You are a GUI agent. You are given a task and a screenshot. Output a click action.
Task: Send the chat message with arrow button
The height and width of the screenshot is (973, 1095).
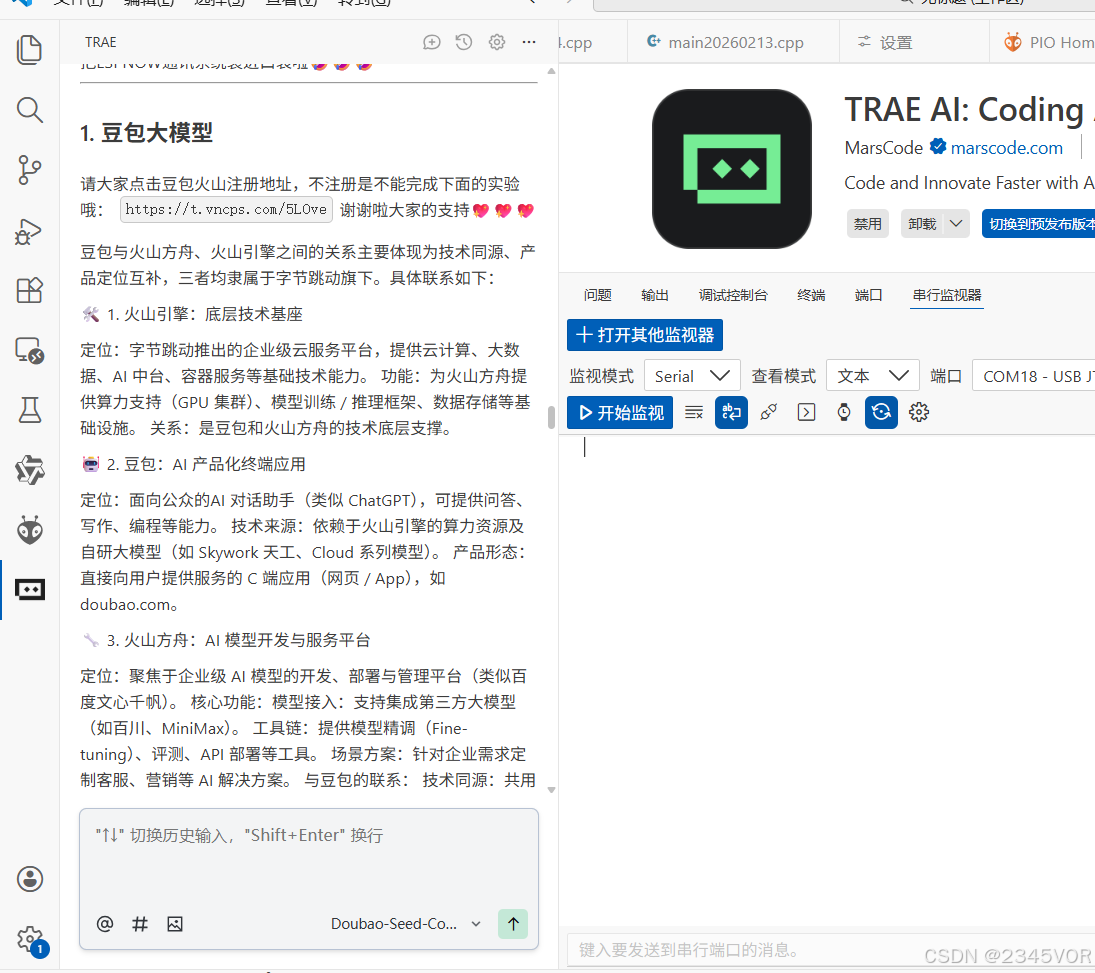point(513,924)
